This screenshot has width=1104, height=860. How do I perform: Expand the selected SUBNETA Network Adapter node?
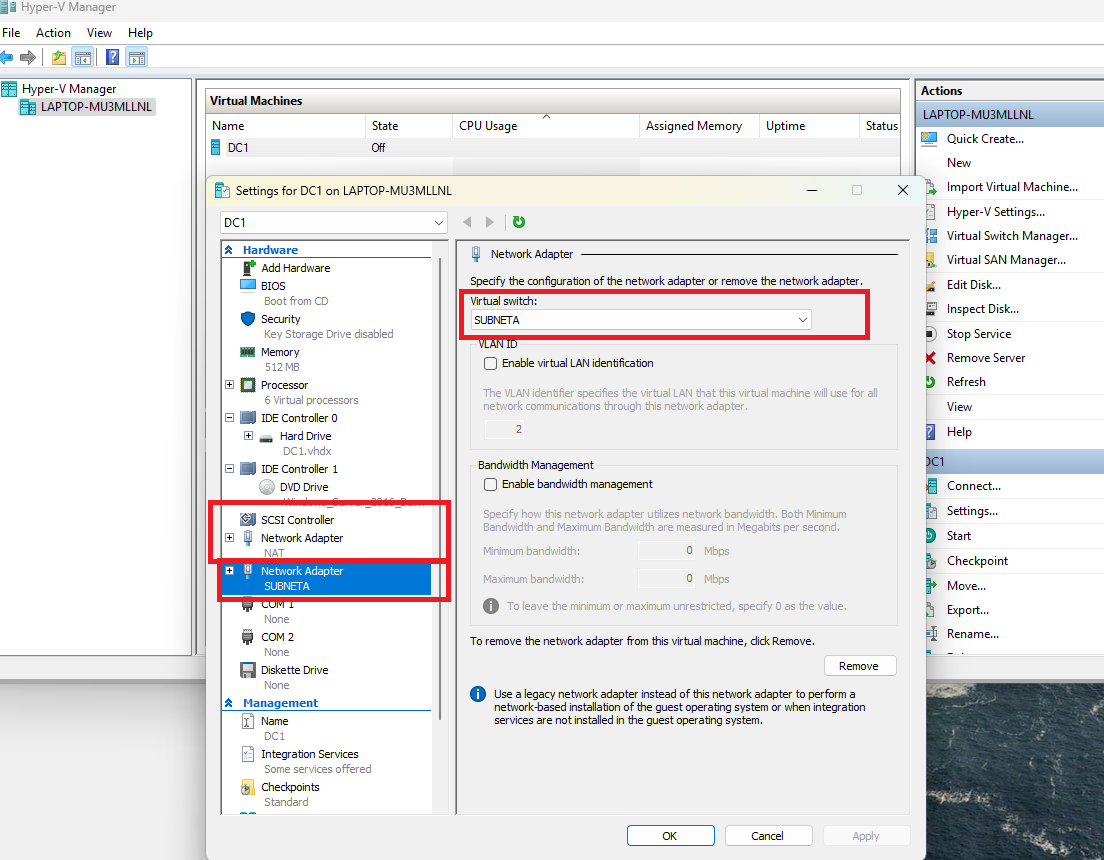coord(230,571)
